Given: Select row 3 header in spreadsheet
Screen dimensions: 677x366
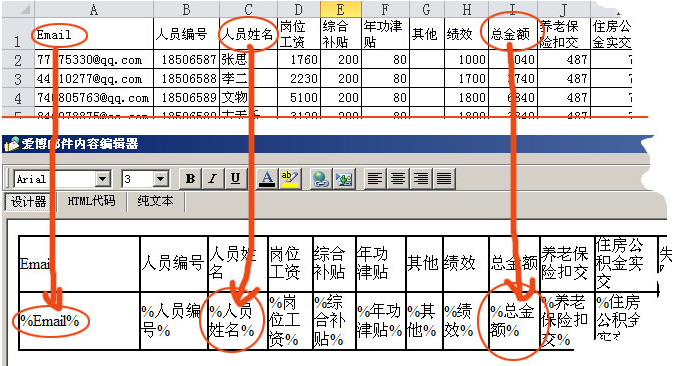Looking at the screenshot, I should click(18, 79).
